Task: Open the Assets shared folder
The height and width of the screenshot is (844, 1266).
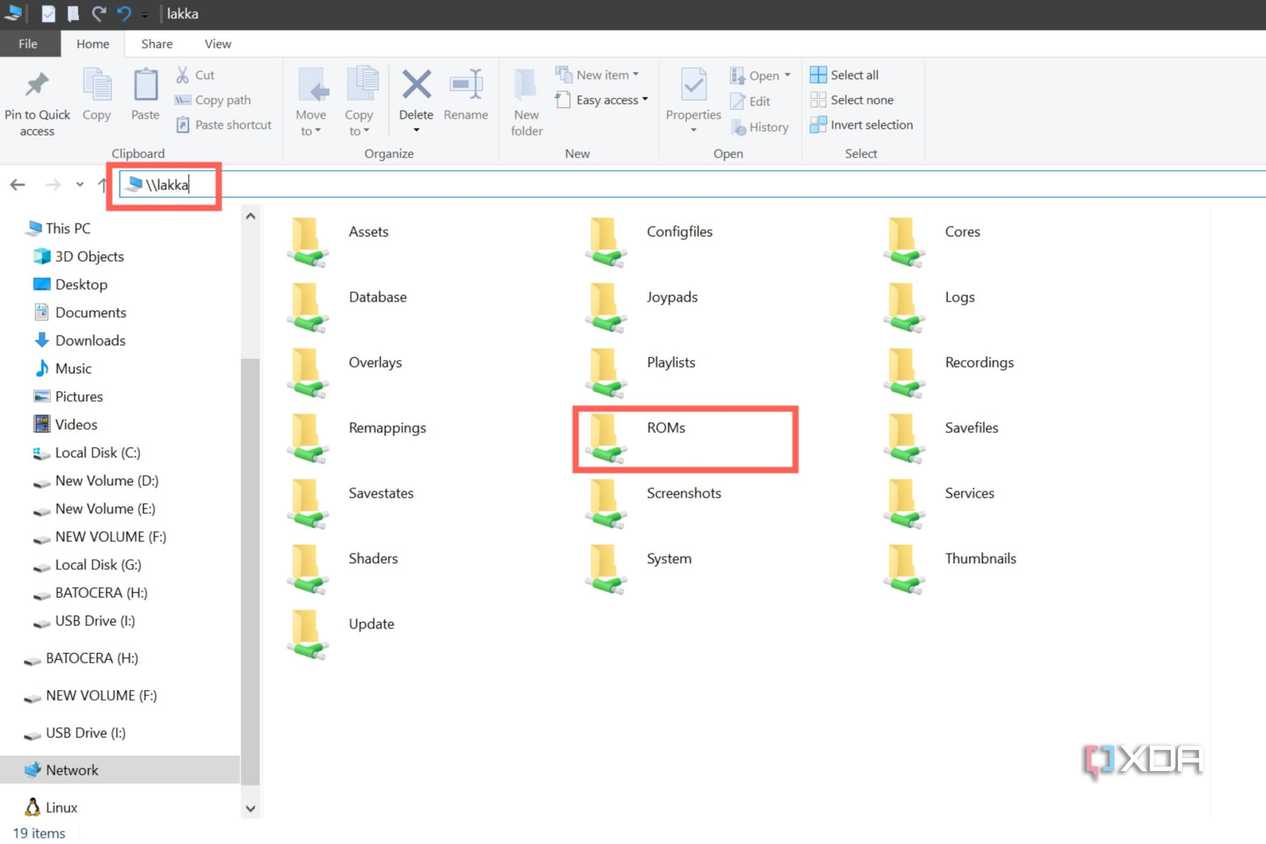Action: click(x=338, y=243)
